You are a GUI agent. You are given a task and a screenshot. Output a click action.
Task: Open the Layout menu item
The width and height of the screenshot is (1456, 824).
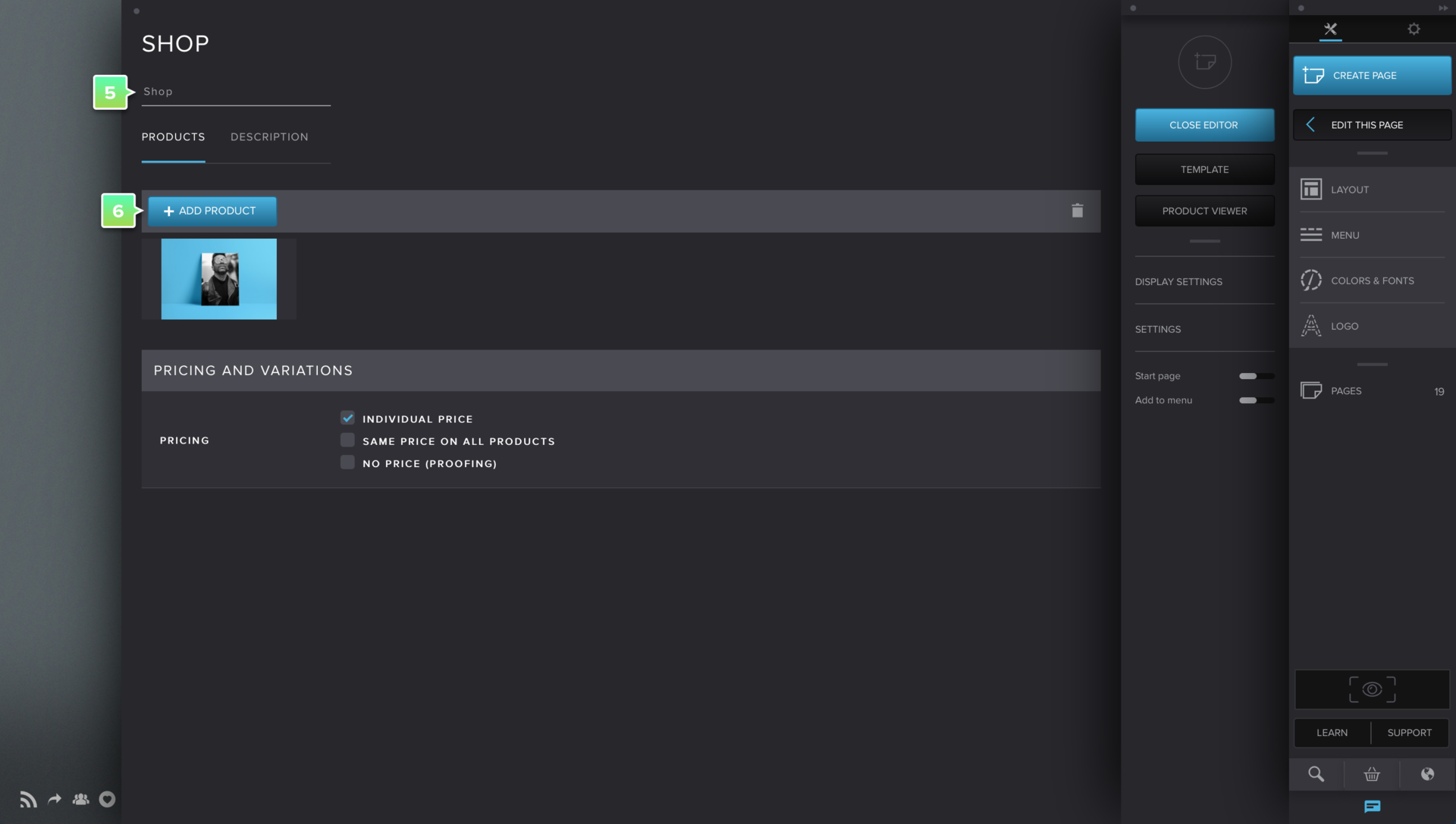click(x=1372, y=190)
